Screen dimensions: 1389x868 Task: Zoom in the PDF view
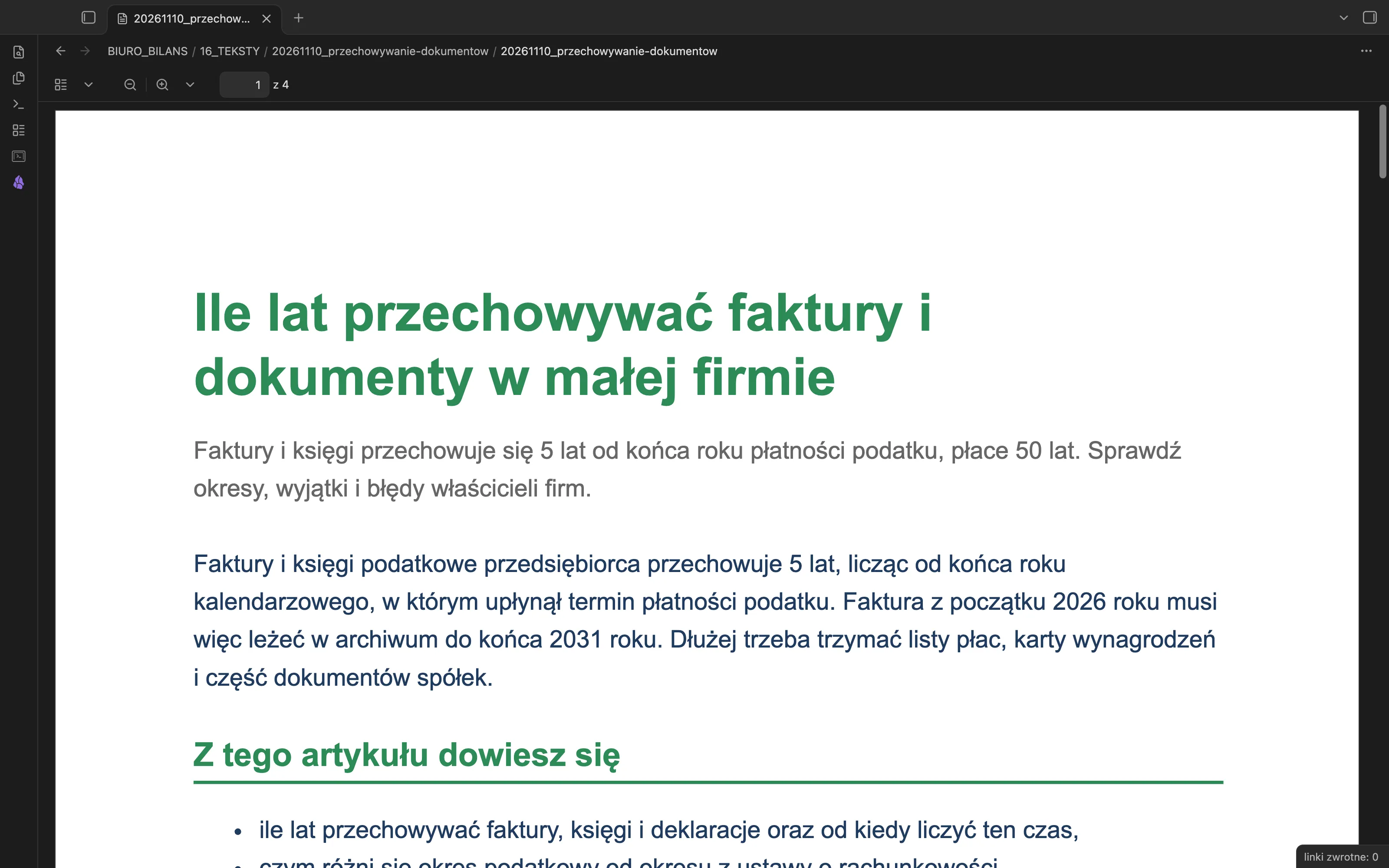coord(162,85)
